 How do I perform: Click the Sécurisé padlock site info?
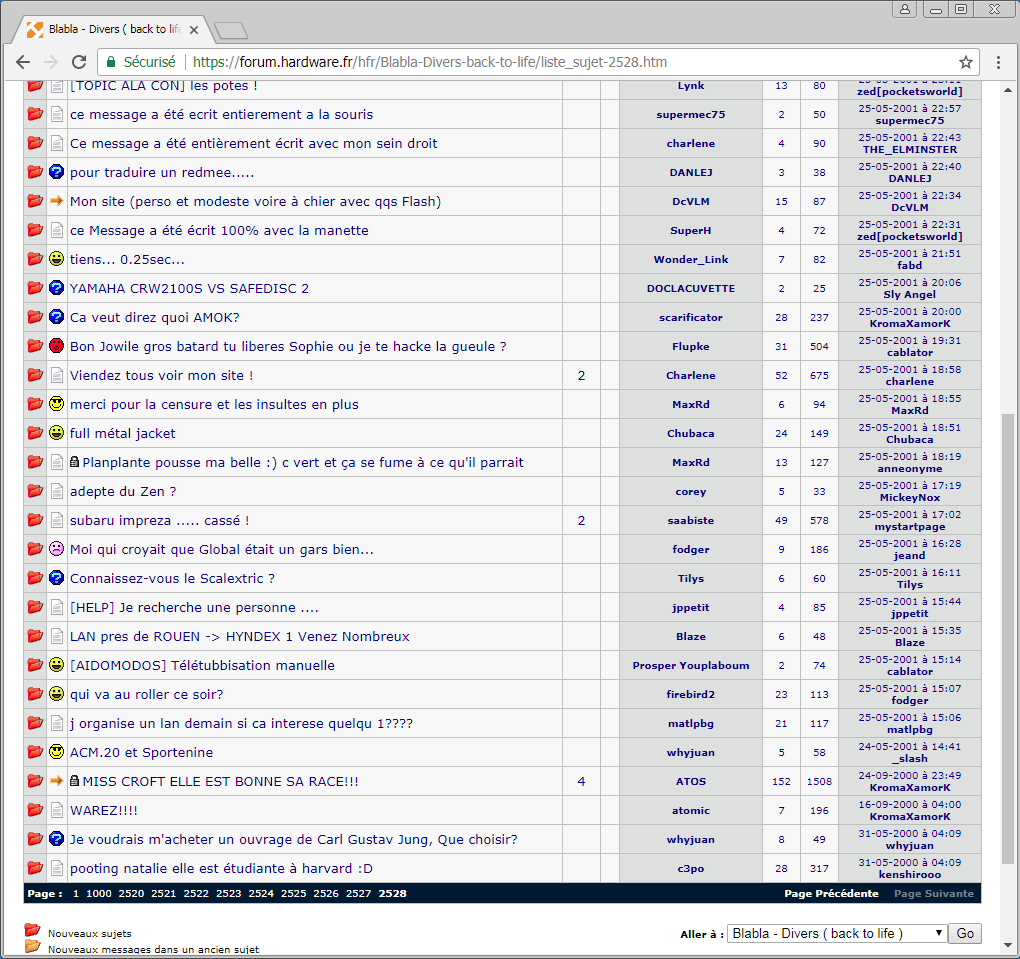[x=140, y=62]
